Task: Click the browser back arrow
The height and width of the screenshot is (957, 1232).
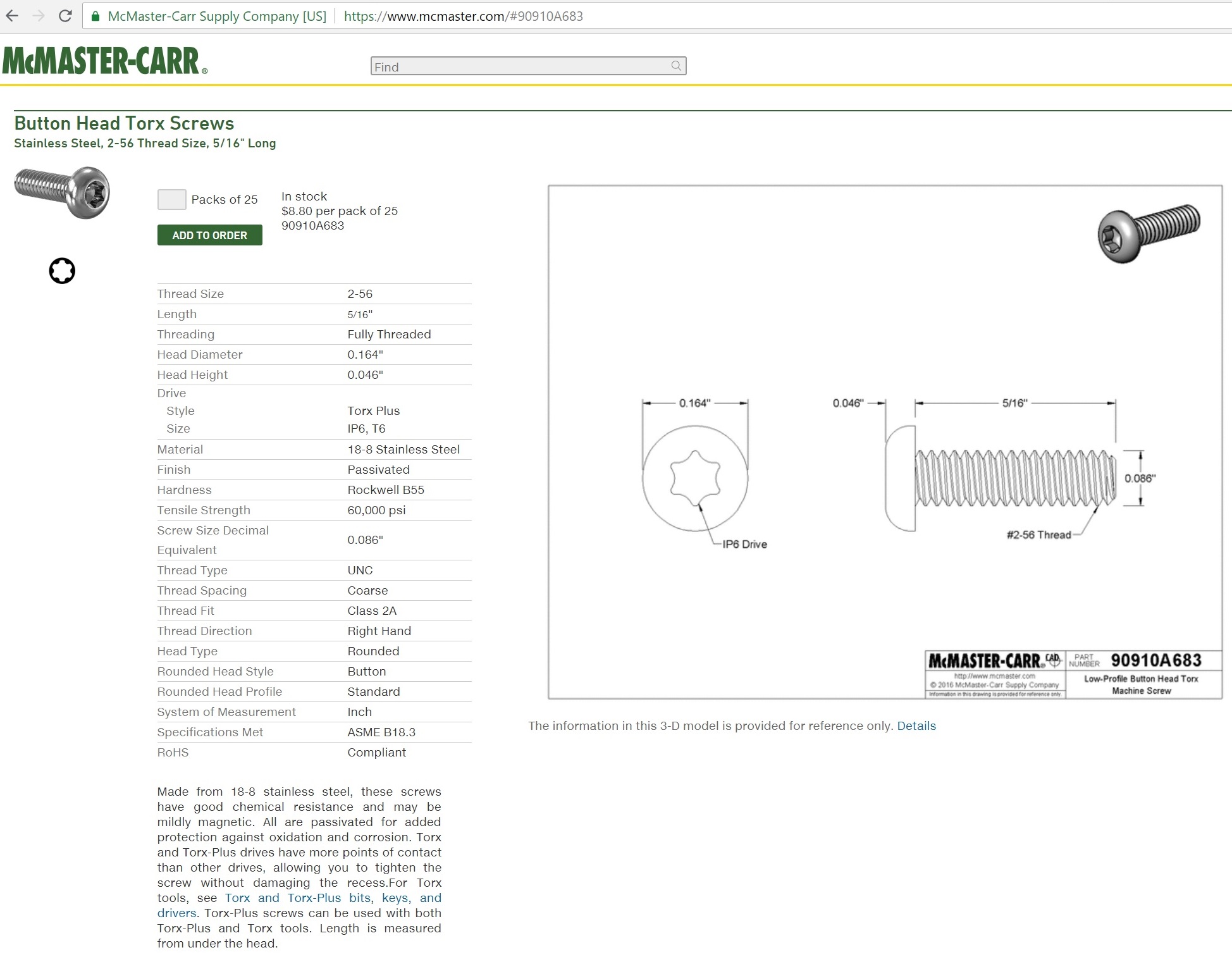Action: (x=12, y=16)
